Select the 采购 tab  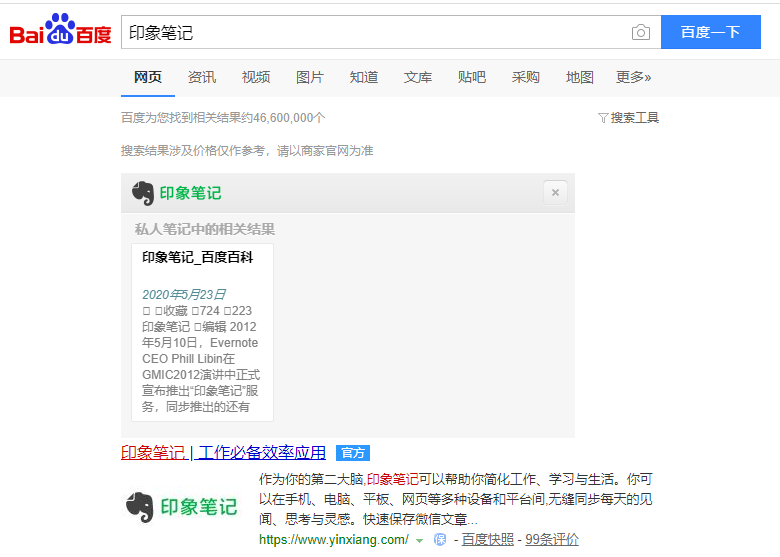[526, 77]
